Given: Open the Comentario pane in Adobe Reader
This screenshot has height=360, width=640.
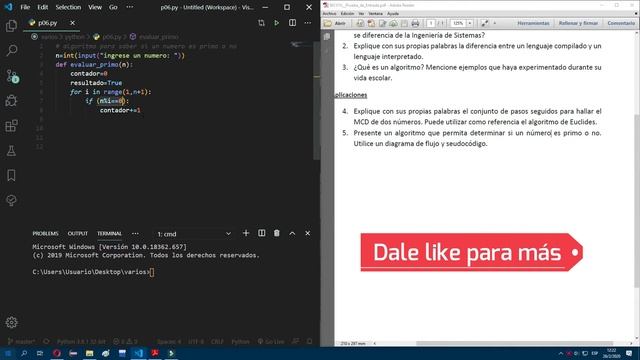Looking at the screenshot, I should click(x=621, y=23).
